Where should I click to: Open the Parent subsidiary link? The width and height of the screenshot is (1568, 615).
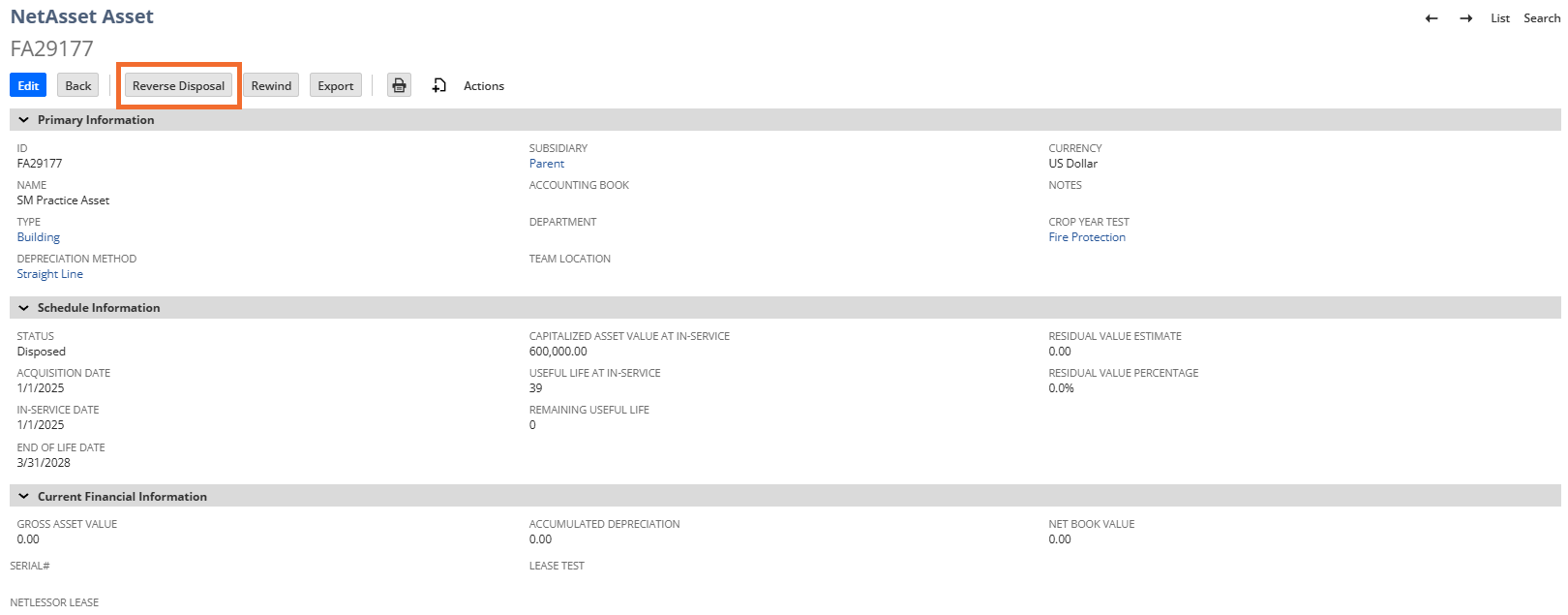[547, 164]
